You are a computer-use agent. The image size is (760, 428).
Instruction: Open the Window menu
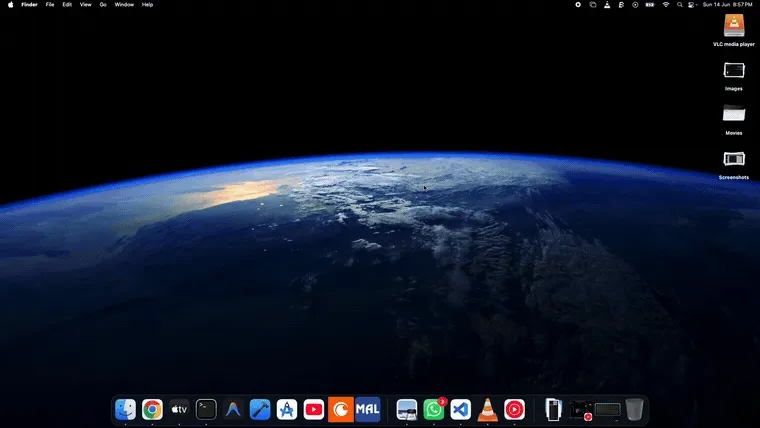[124, 5]
